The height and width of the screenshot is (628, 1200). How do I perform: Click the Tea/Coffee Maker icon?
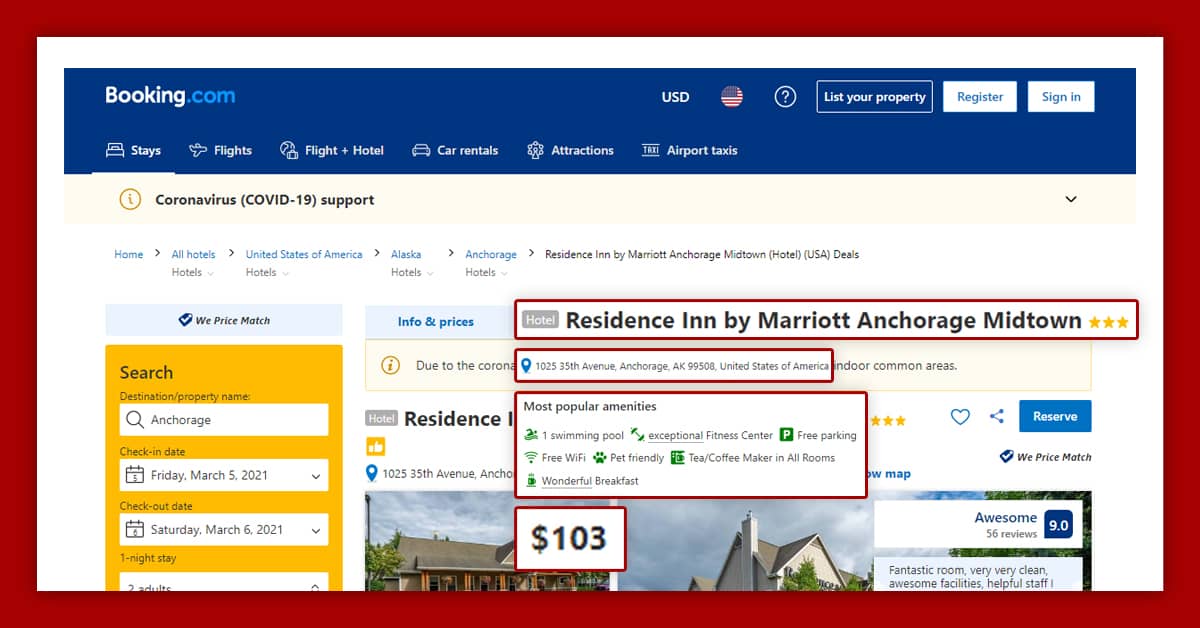[677, 458]
